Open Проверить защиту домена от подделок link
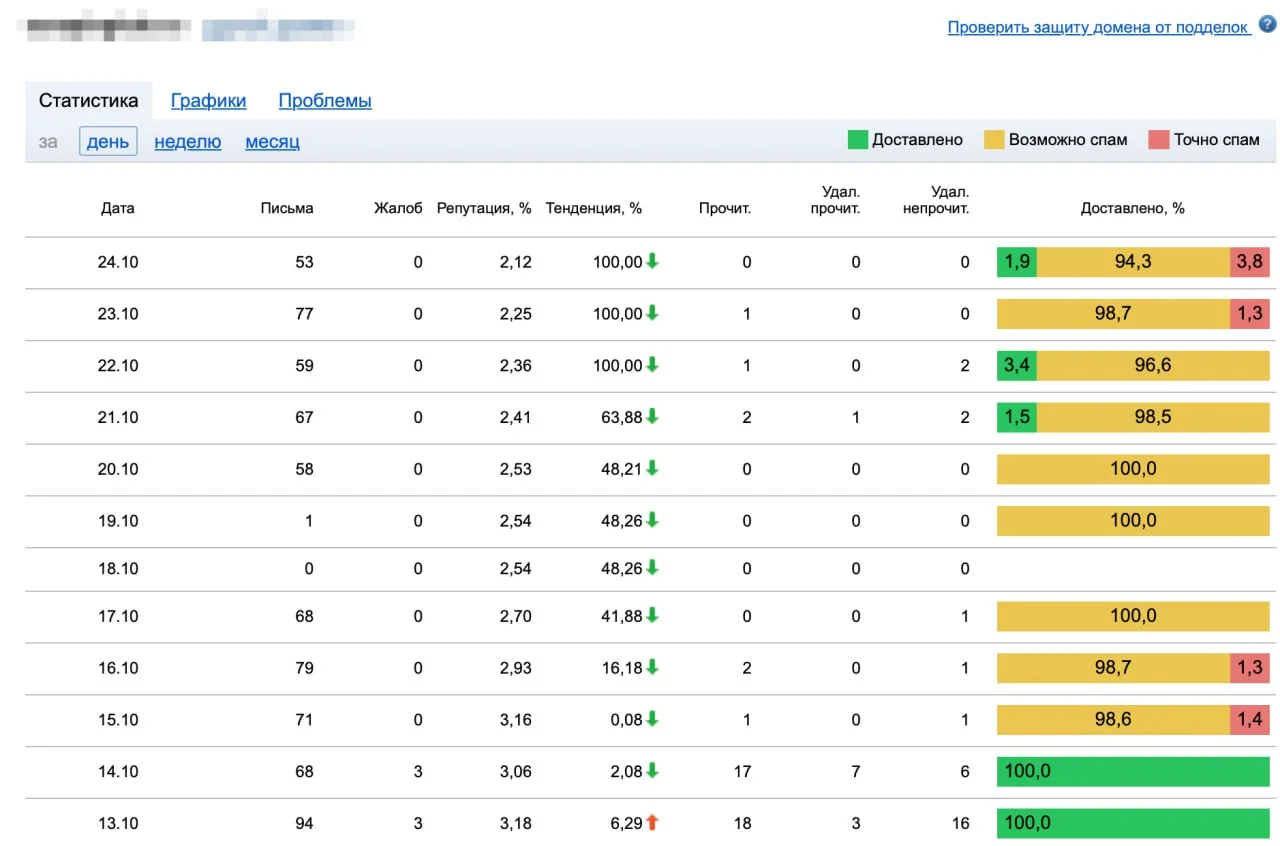This screenshot has height=846, width=1280. (x=1098, y=27)
